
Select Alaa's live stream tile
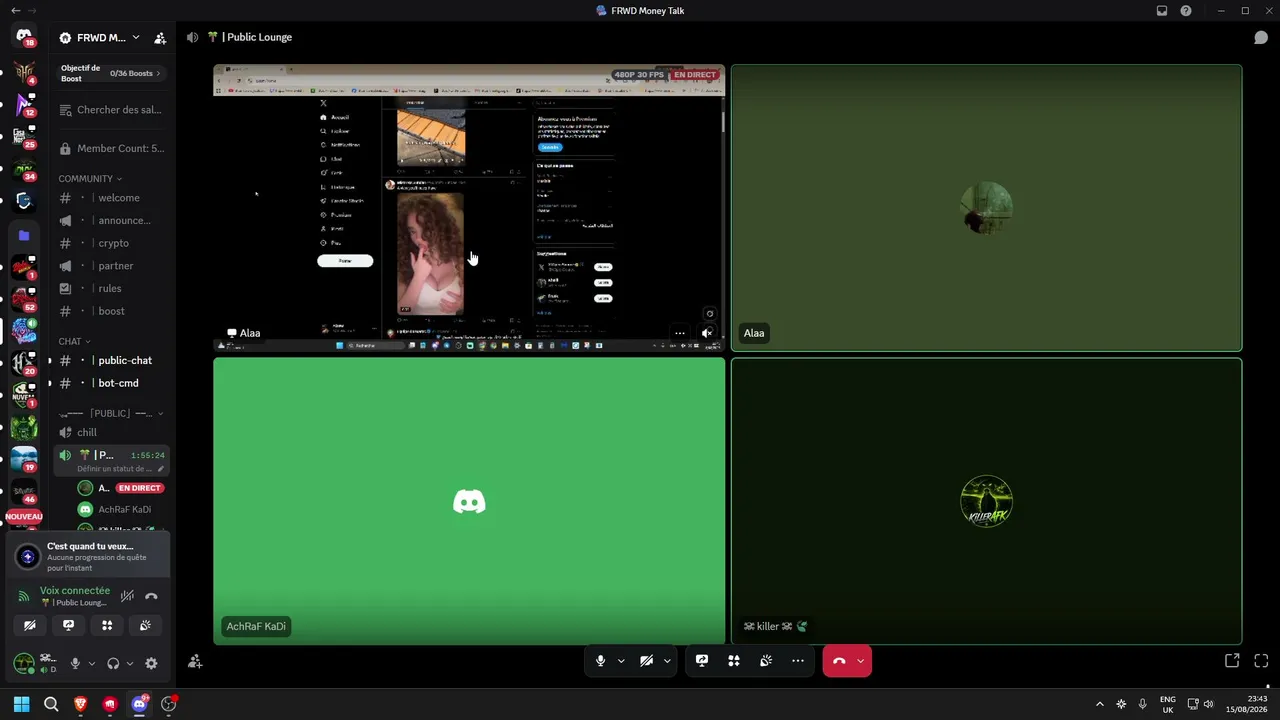tap(469, 208)
